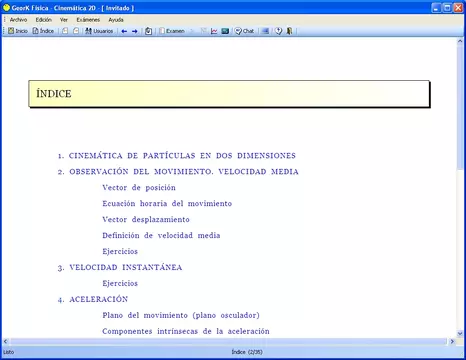Image resolution: width=466 pixels, height=360 pixels.
Task: Click the exit door icon
Action: tap(289, 31)
